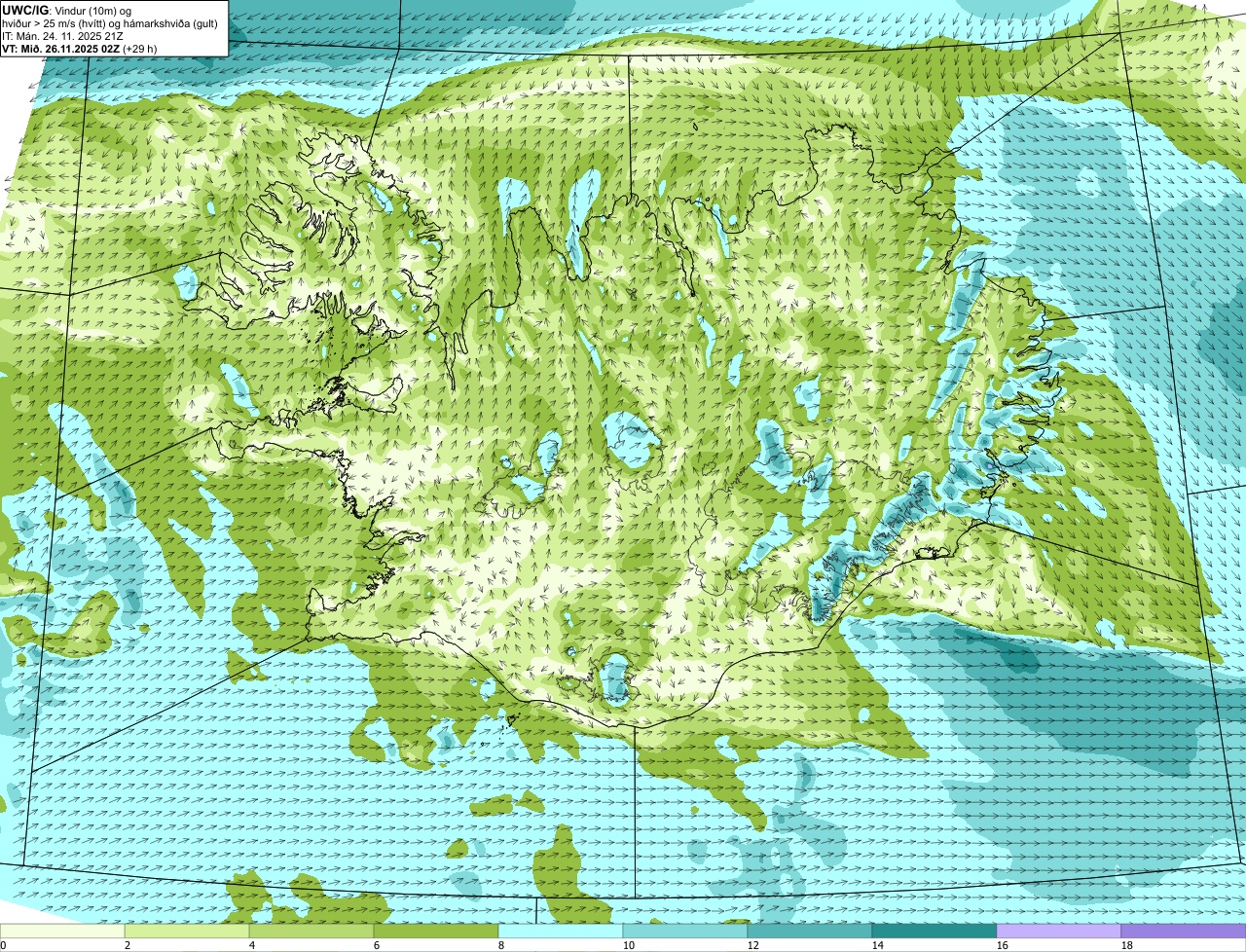Click the 14–16 m/s dark teal legend swatch
The height and width of the screenshot is (952, 1246).
(934, 932)
